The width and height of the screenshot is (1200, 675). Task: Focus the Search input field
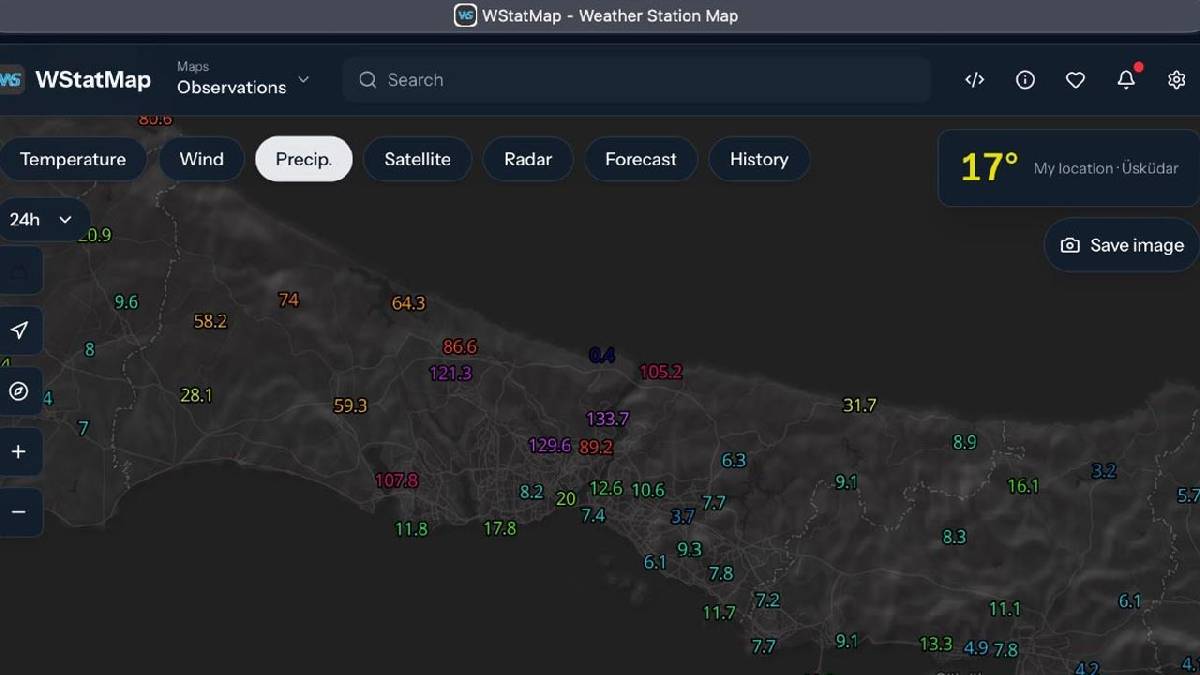pos(637,80)
